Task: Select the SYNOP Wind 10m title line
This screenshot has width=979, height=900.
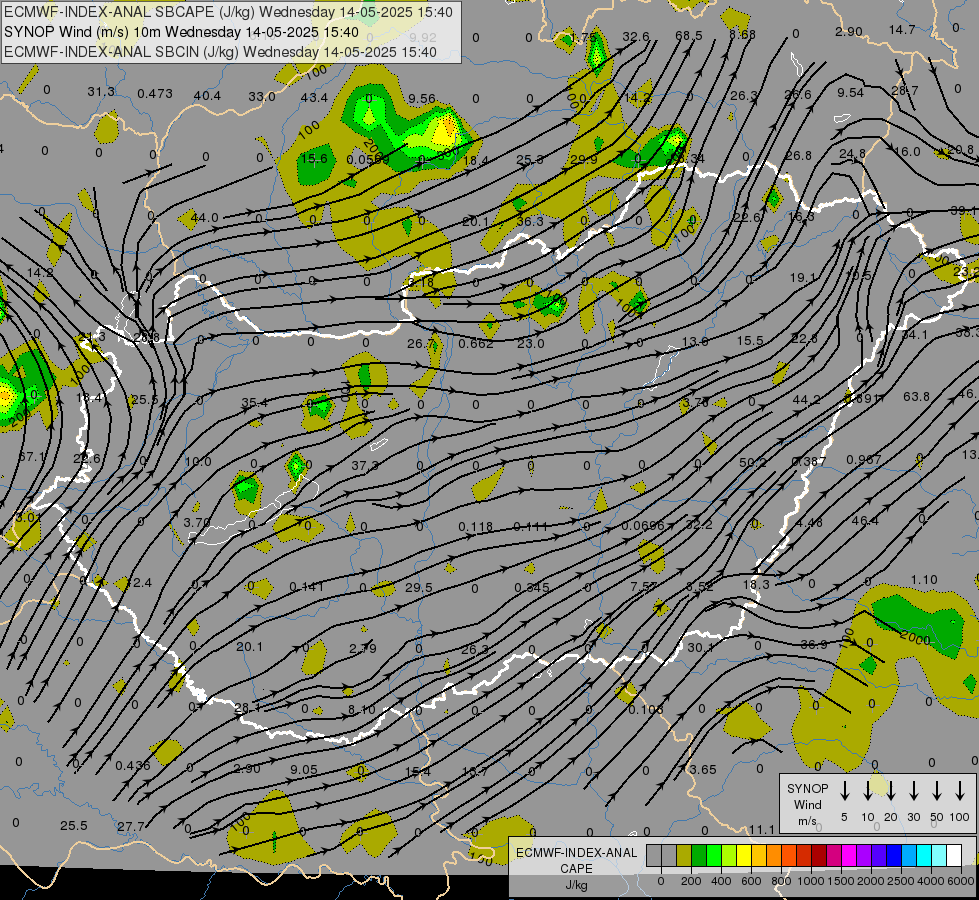Action: (x=181, y=32)
